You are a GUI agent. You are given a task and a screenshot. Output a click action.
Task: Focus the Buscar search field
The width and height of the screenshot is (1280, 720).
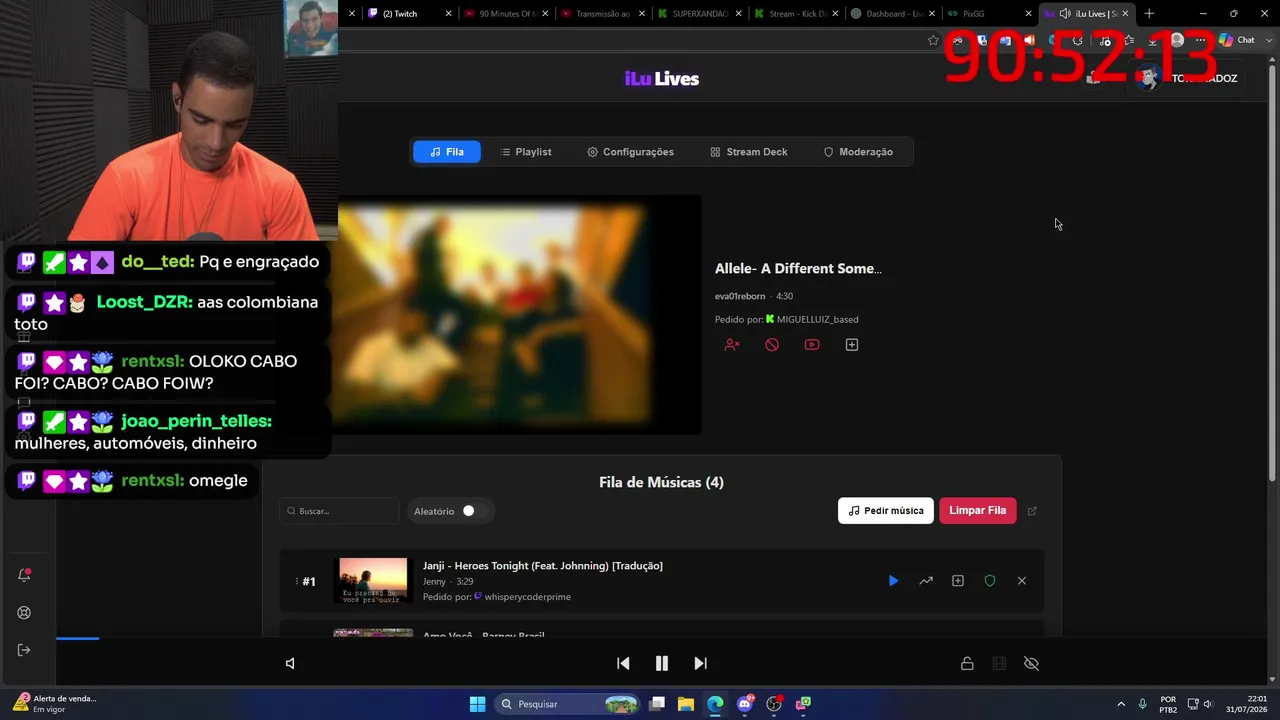coord(339,511)
